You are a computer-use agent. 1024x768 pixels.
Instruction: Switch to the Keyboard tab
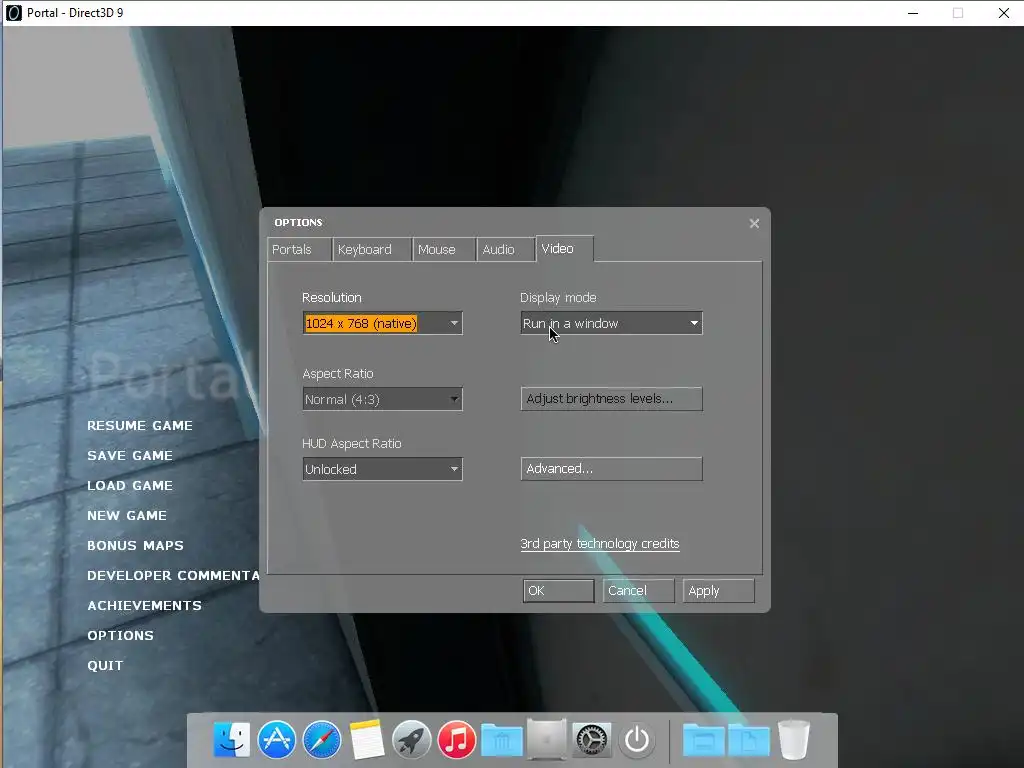click(x=372, y=249)
